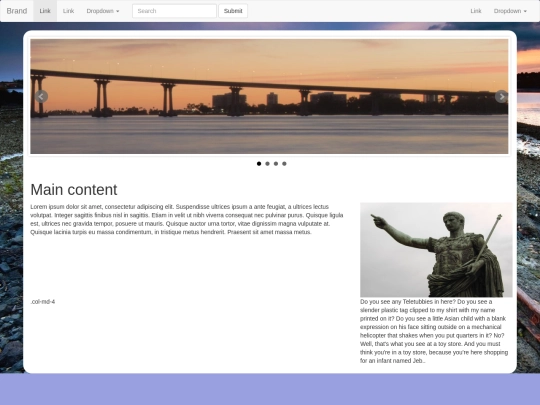
Task: Click the Brand logo text in navbar
Action: pyautogui.click(x=17, y=11)
